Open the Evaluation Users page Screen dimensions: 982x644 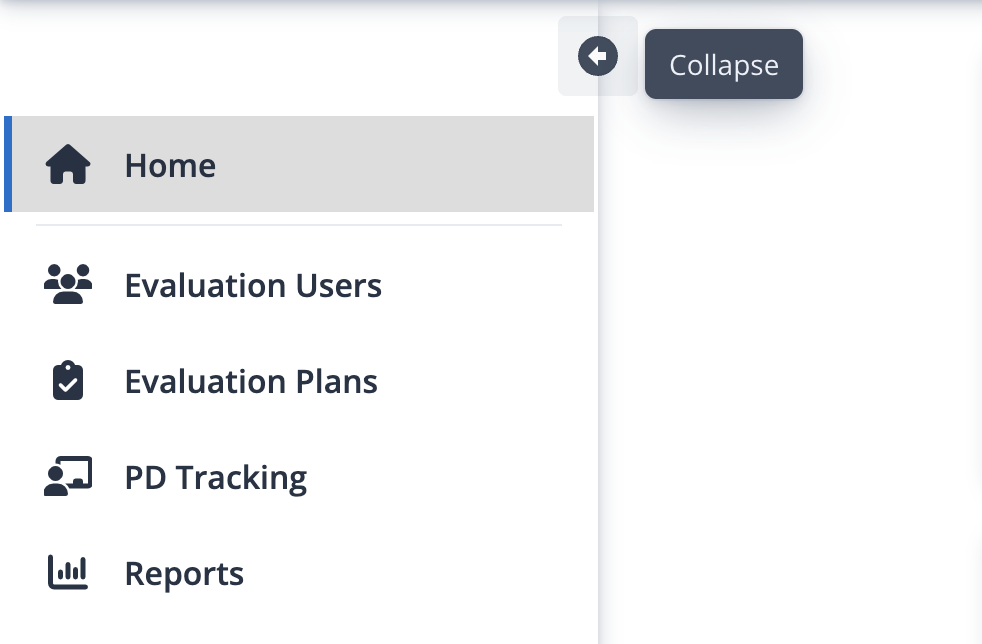253,286
